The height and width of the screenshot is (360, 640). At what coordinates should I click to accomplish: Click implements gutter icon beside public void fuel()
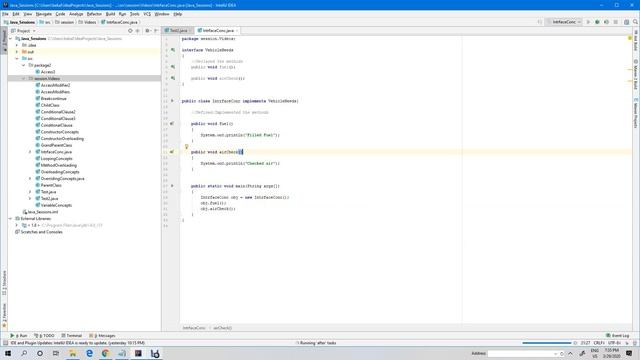[172, 123]
